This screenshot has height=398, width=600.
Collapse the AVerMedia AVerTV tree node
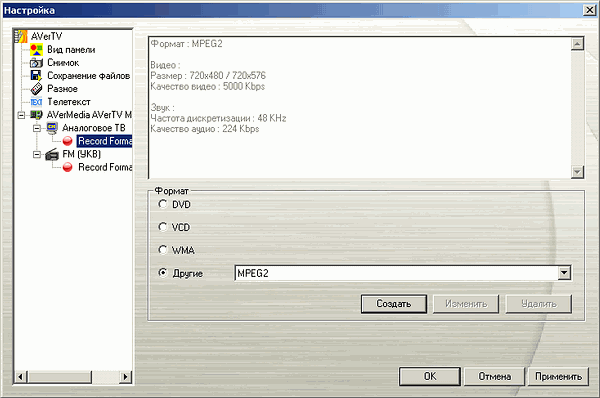click(x=21, y=115)
